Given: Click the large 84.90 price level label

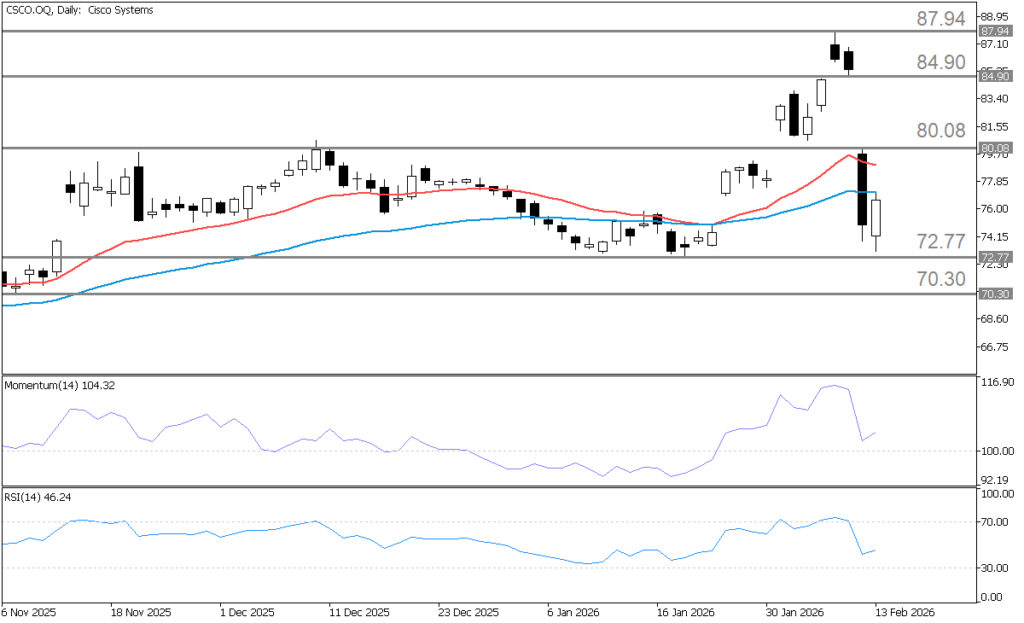Looking at the screenshot, I should (x=940, y=63).
